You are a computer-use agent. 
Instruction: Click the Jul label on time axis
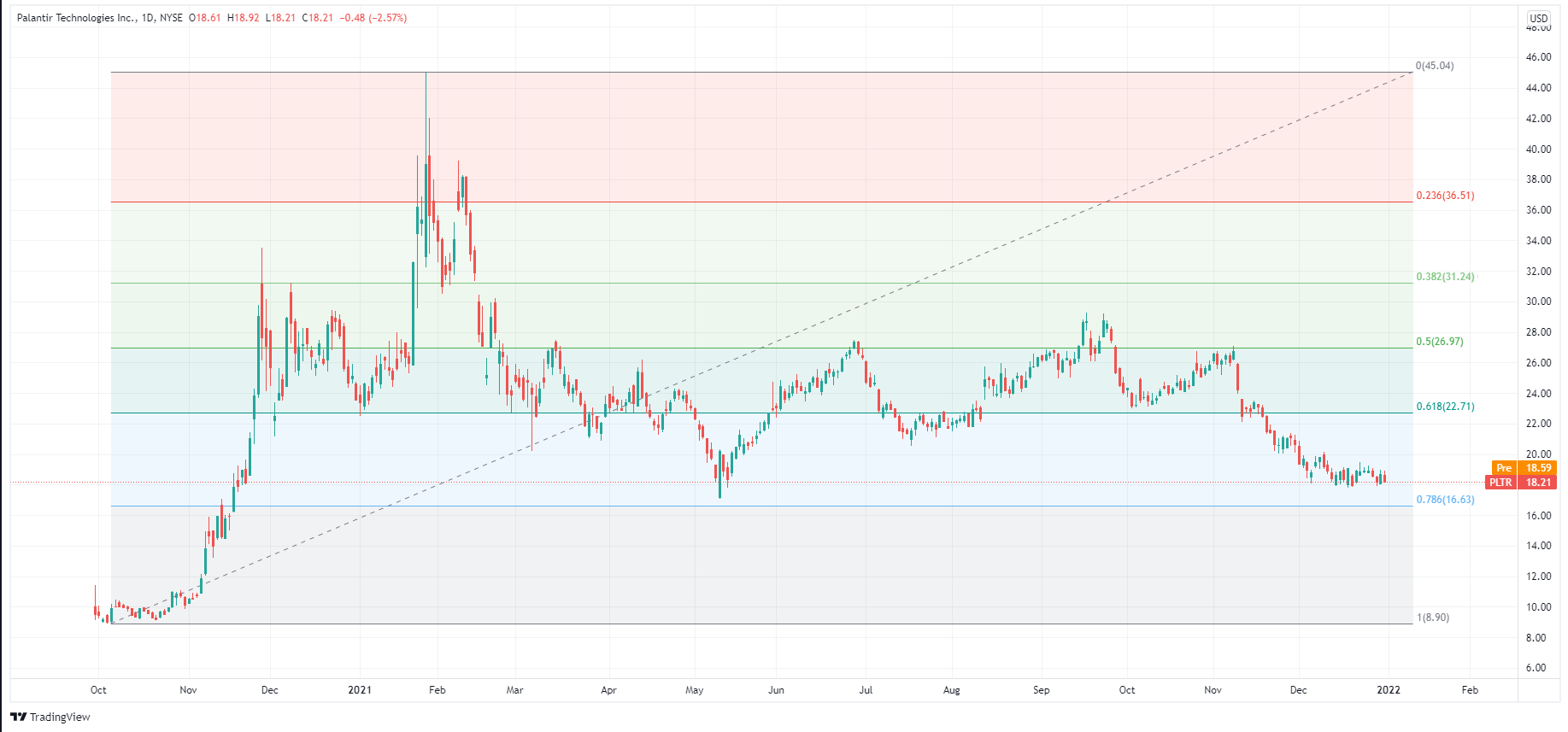coord(866,690)
